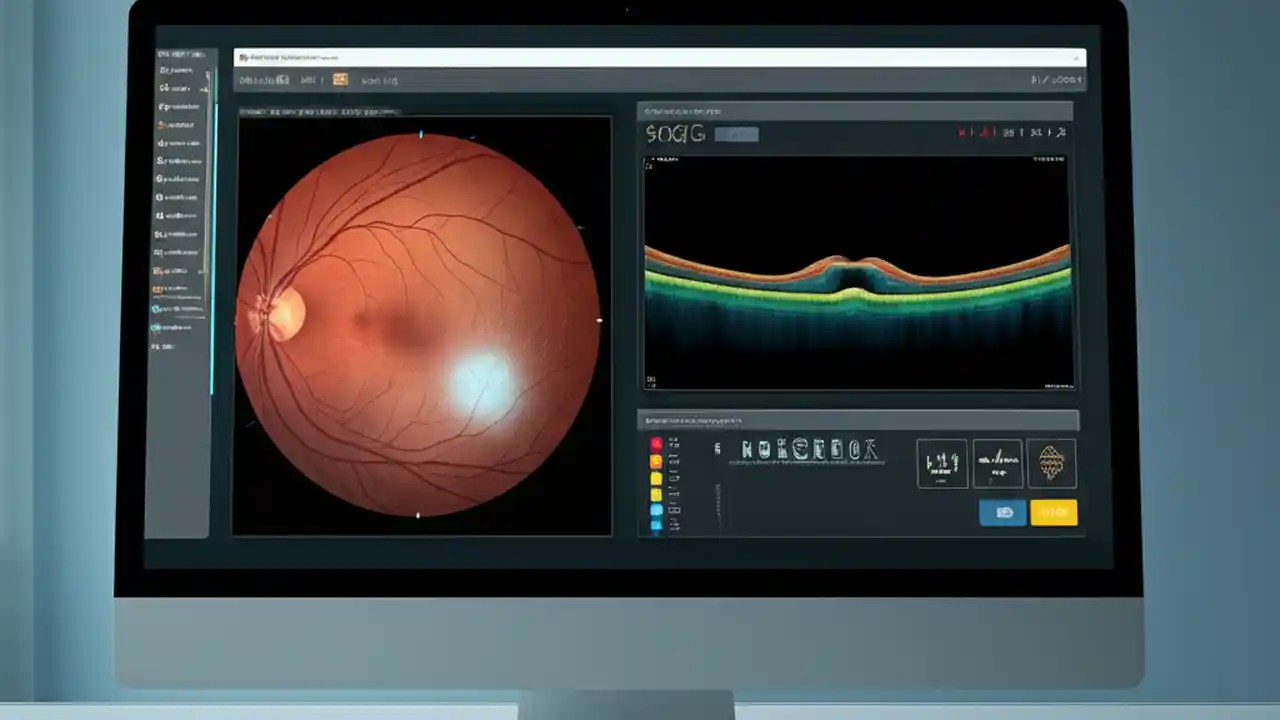Viewport: 1280px width, 720px height.
Task: Open the analysis results panel title bar
Action: [x=860, y=420]
